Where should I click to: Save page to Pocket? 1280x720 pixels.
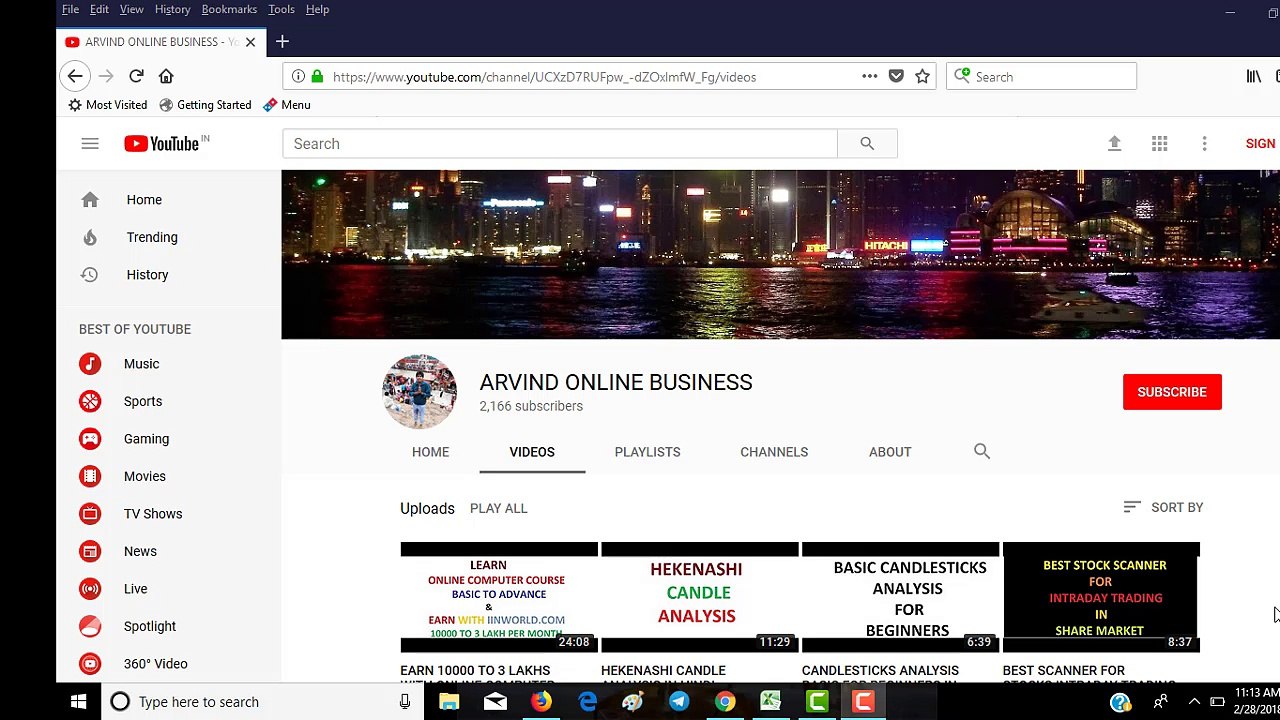point(896,76)
